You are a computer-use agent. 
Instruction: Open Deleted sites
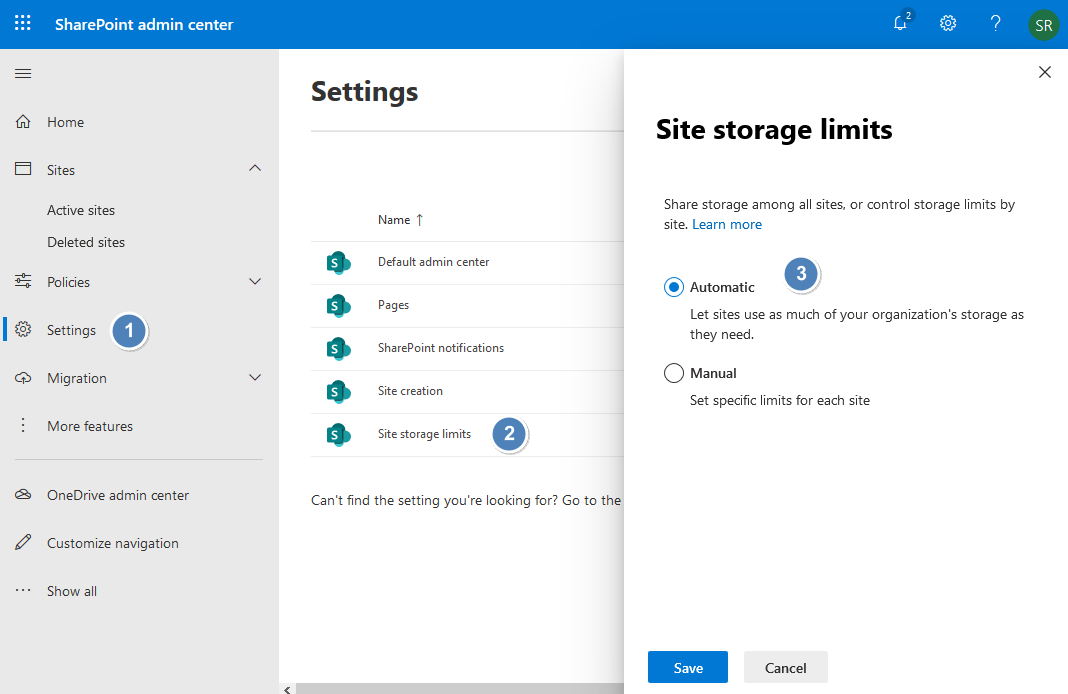point(86,241)
